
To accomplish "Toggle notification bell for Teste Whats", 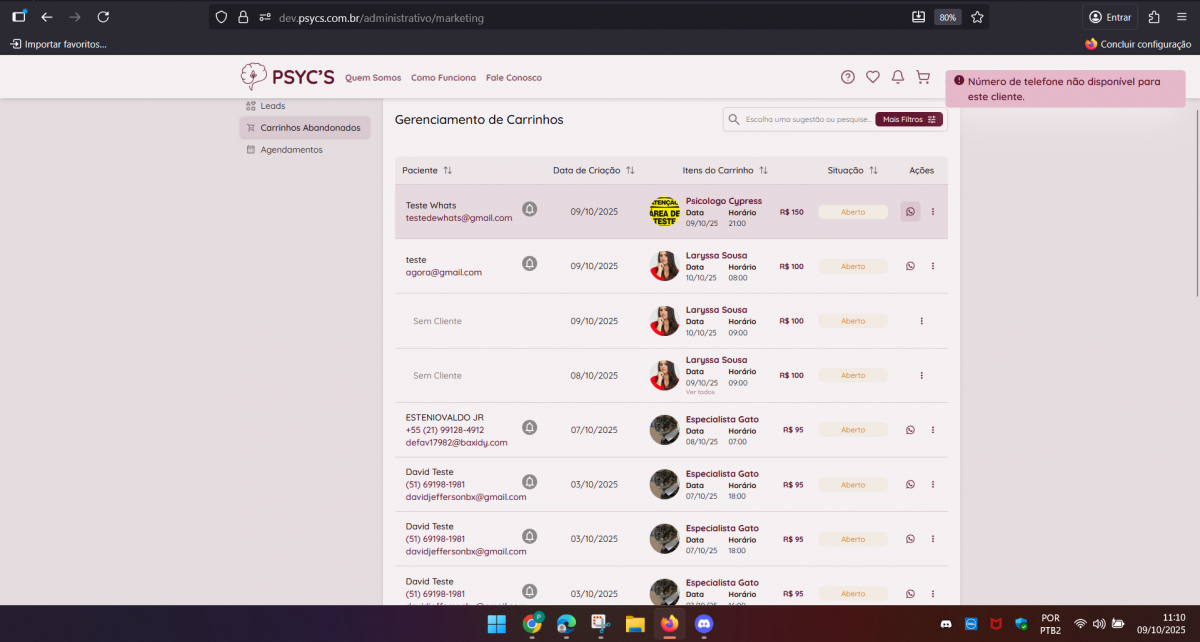I will [529, 209].
